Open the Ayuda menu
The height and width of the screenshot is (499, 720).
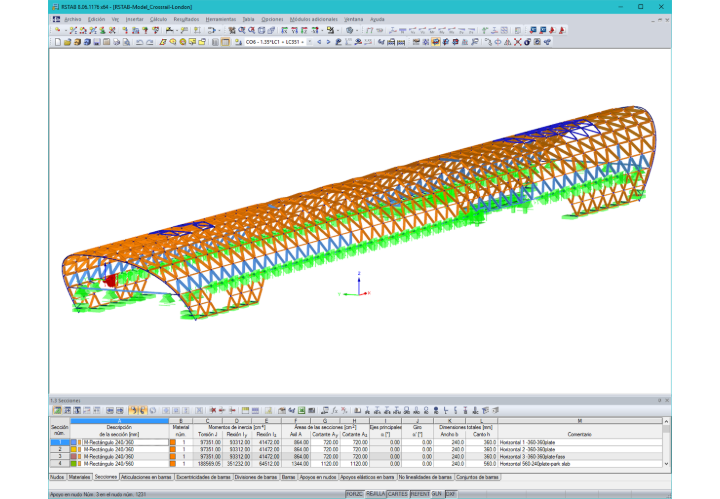[377, 19]
